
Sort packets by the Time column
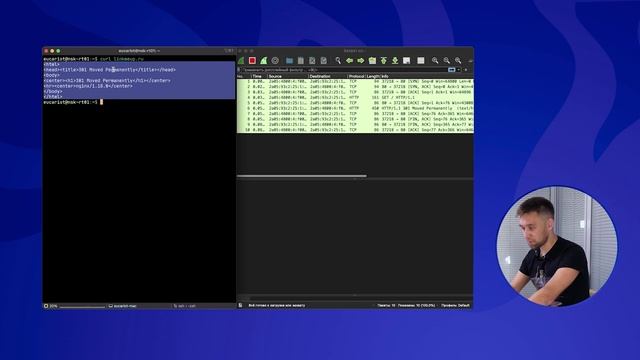coord(259,76)
